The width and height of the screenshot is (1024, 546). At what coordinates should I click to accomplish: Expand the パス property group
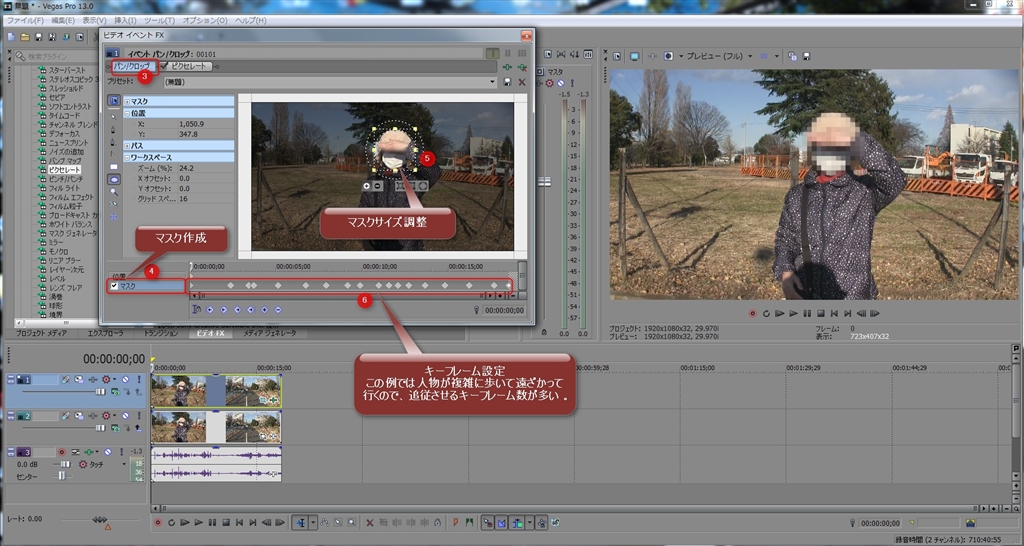[127, 146]
